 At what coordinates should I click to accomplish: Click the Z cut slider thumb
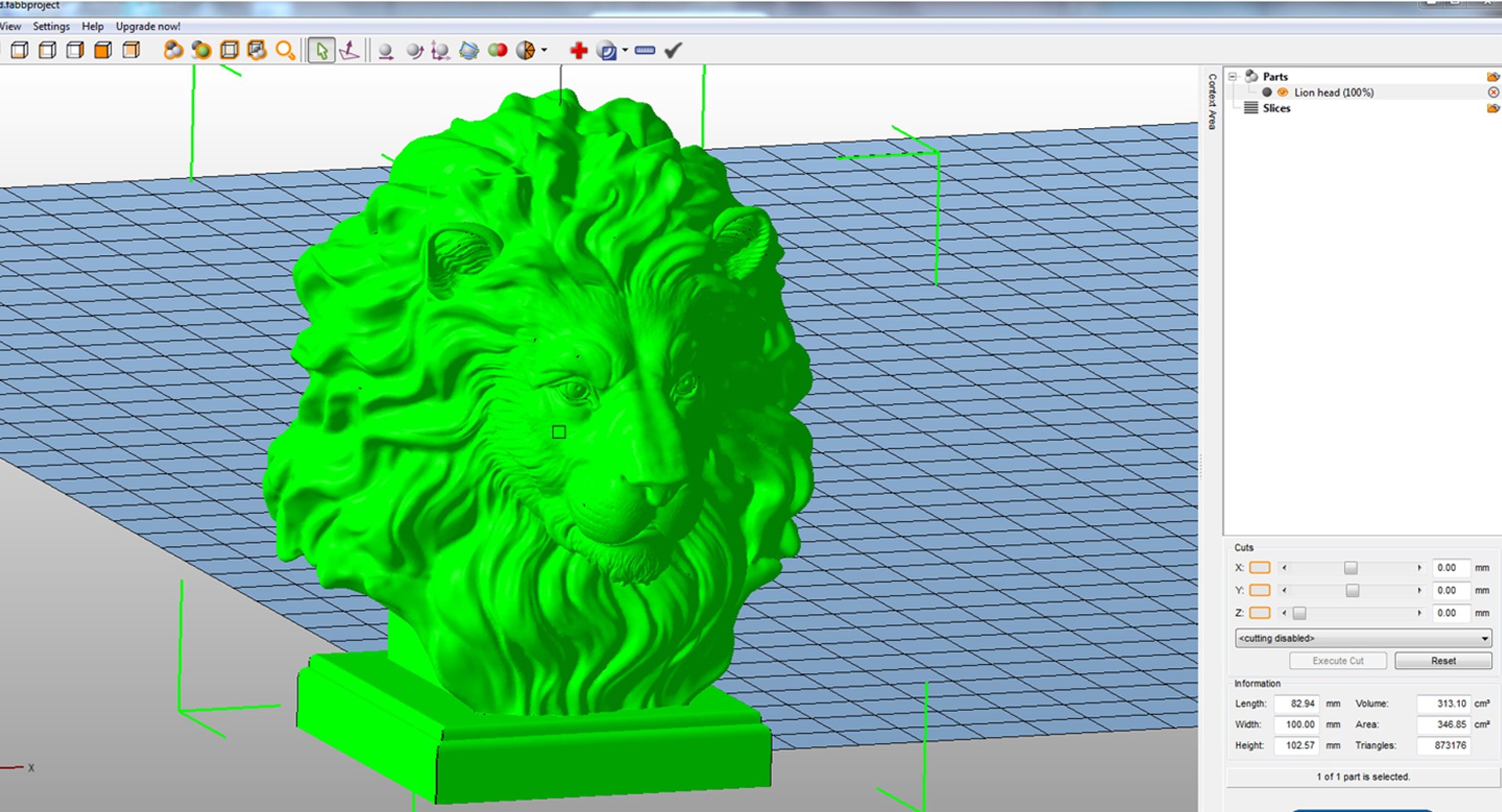[x=1299, y=613]
